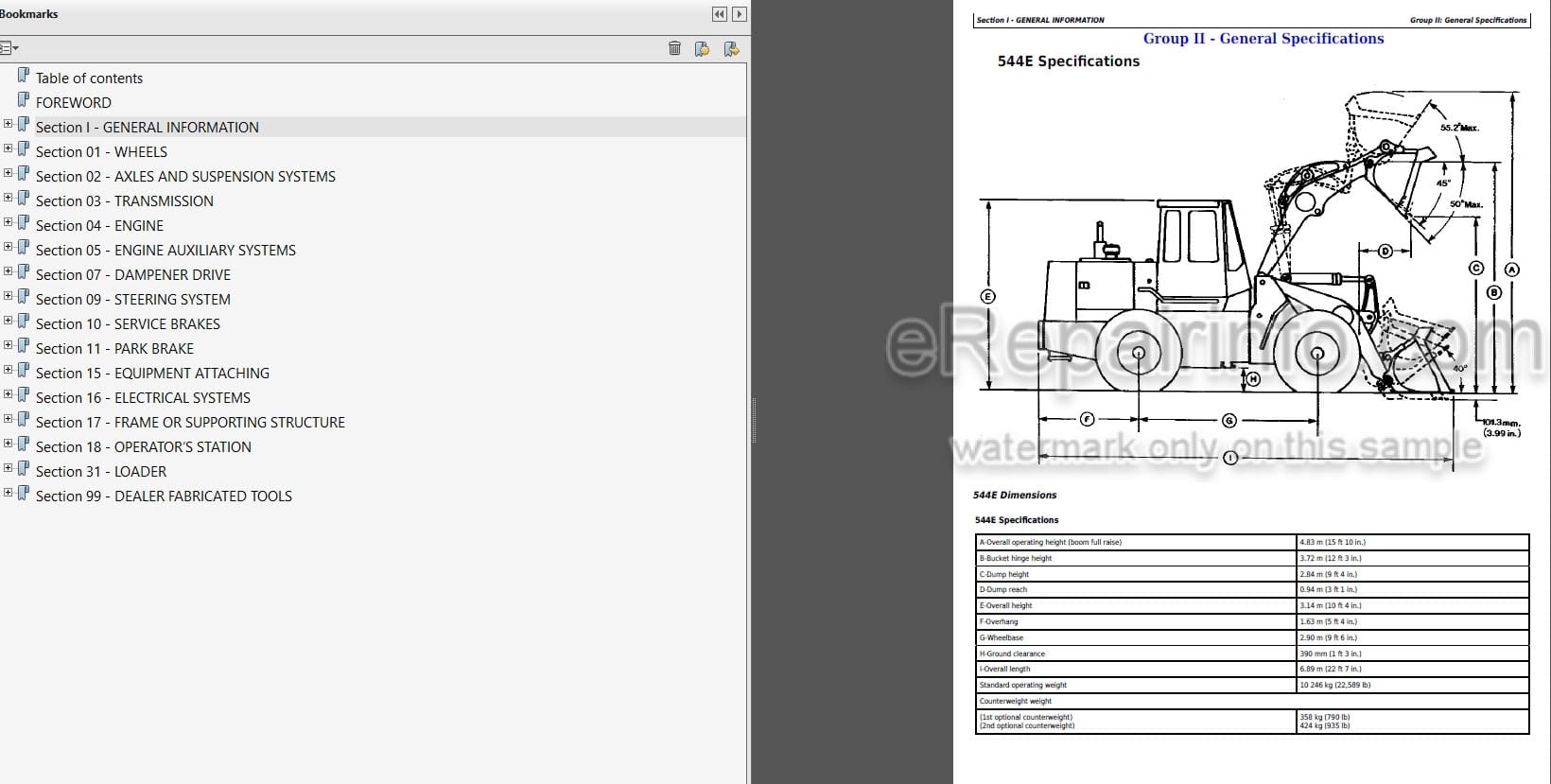Expand Section 07 - DAMPENER DRIVE node

click(9, 271)
